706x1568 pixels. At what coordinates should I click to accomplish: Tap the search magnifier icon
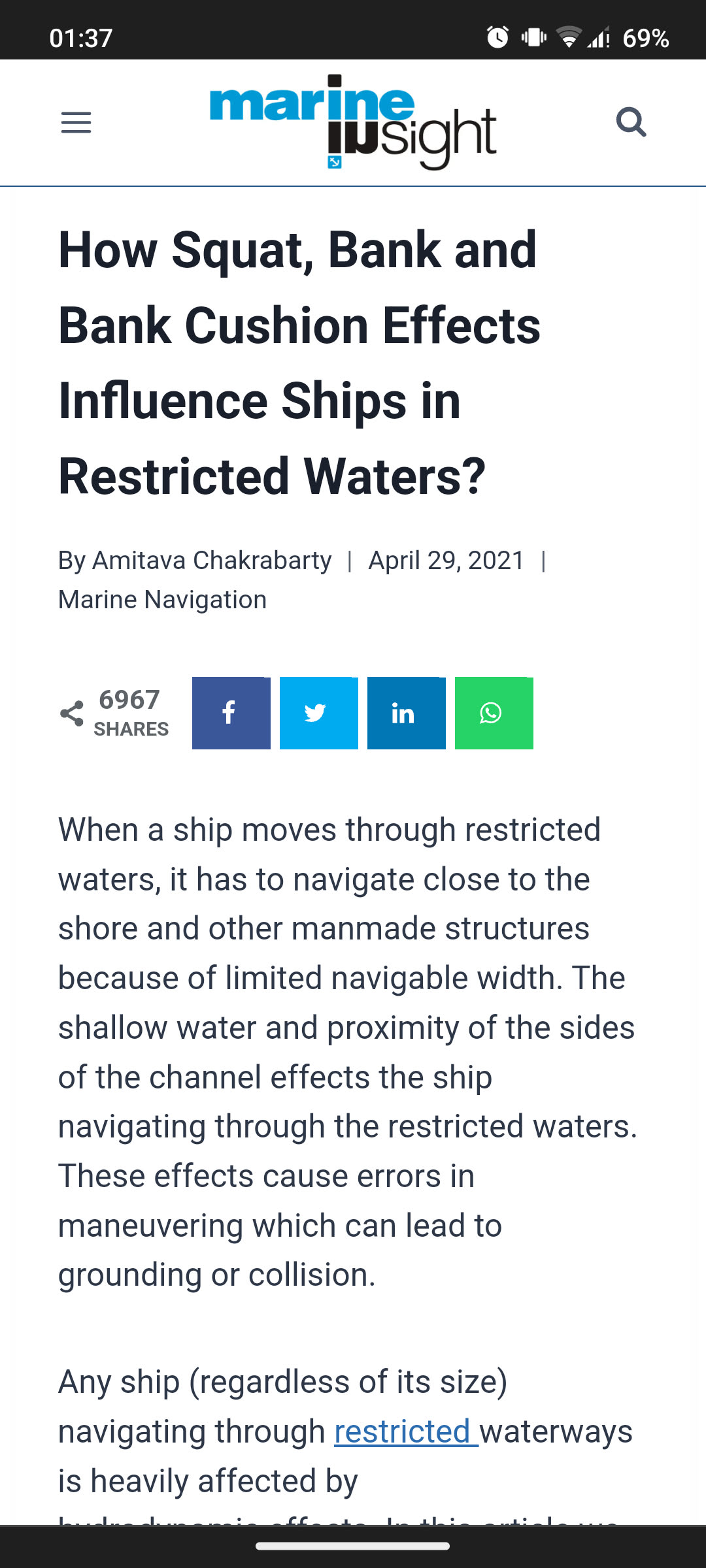pos(631,122)
